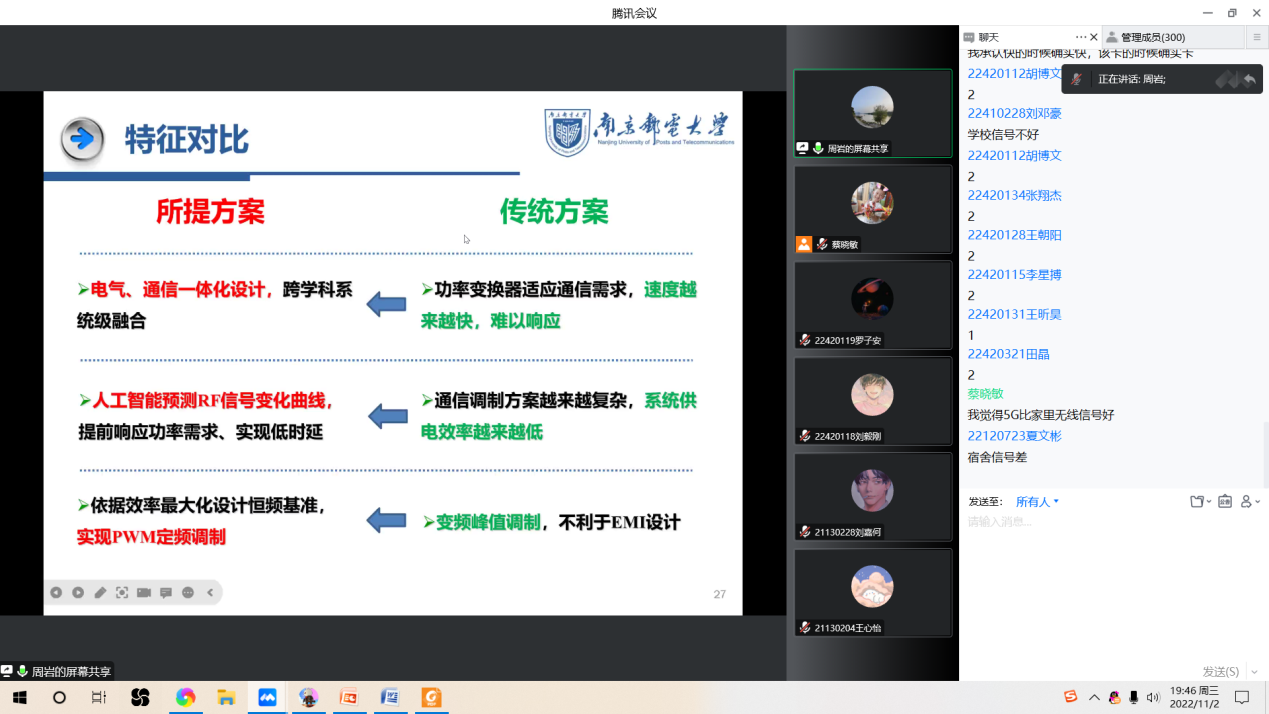The image size is (1269, 714).
Task: Select the 聊天 chat tab
Action: [x=988, y=37]
